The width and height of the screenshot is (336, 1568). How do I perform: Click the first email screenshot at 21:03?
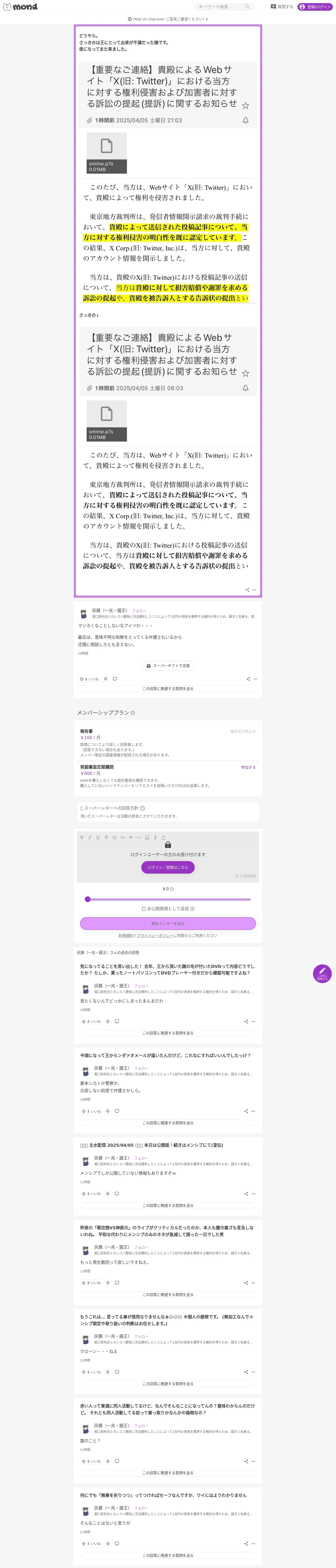point(168,181)
